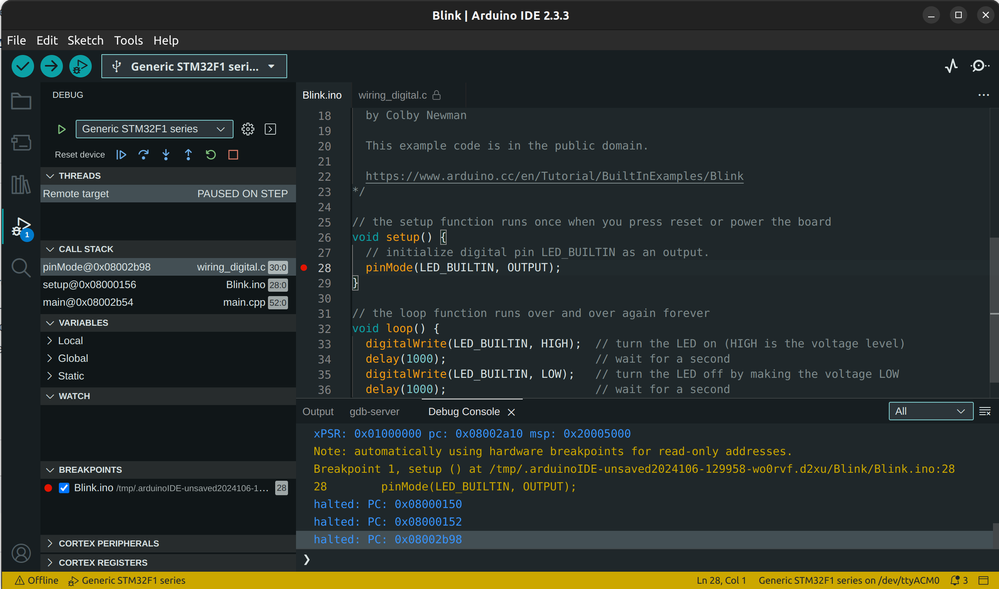Switch to the gdb-server tab
The image size is (999, 589).
(374, 412)
